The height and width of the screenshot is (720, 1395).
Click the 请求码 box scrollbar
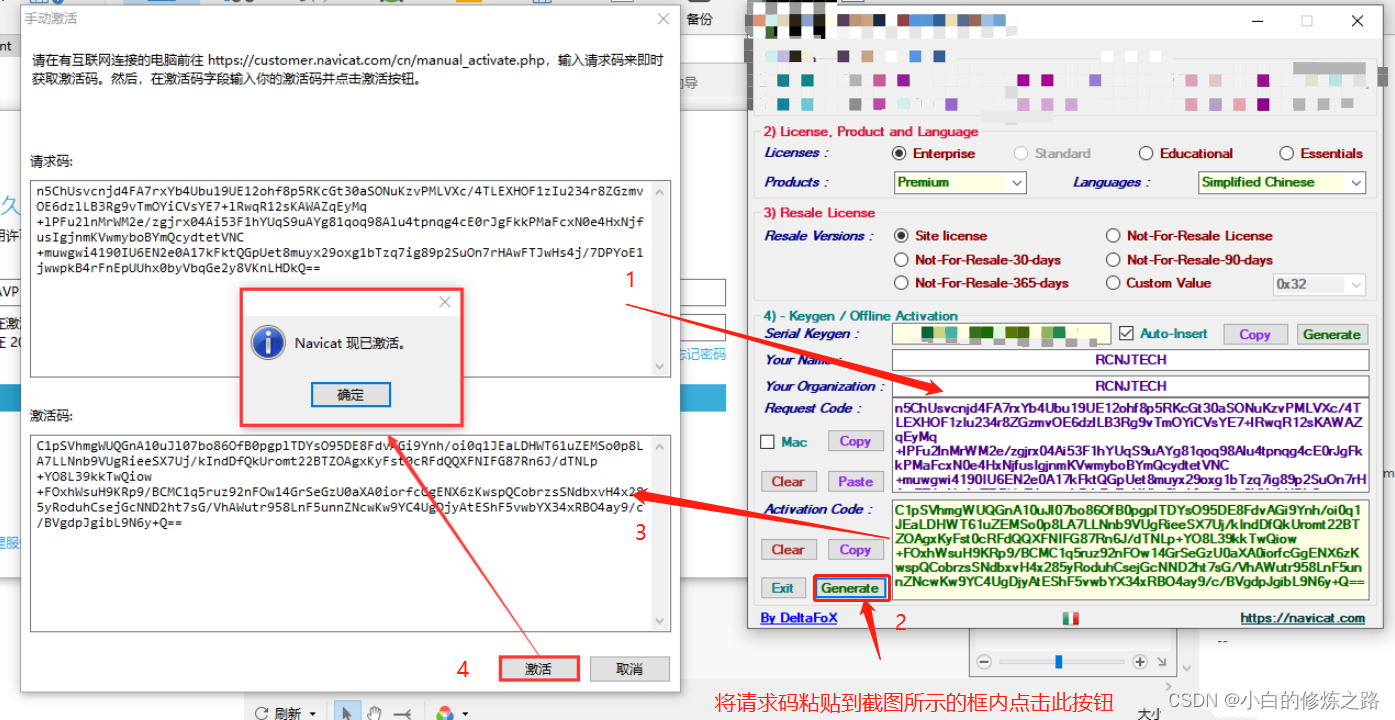(659, 279)
